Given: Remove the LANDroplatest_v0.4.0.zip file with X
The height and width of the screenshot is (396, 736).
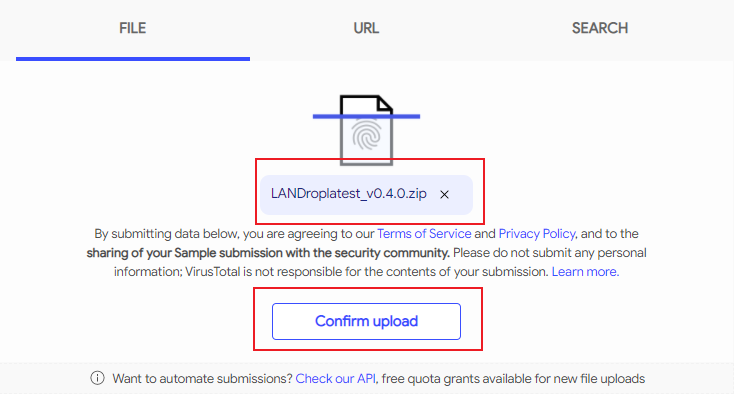Looking at the screenshot, I should pos(444,194).
